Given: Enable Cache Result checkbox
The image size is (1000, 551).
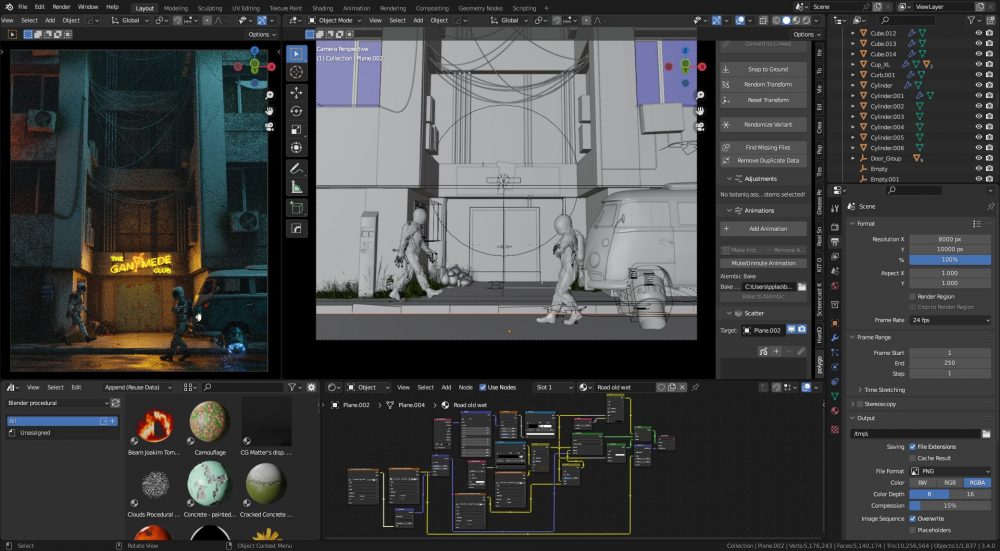Looking at the screenshot, I should tap(913, 458).
